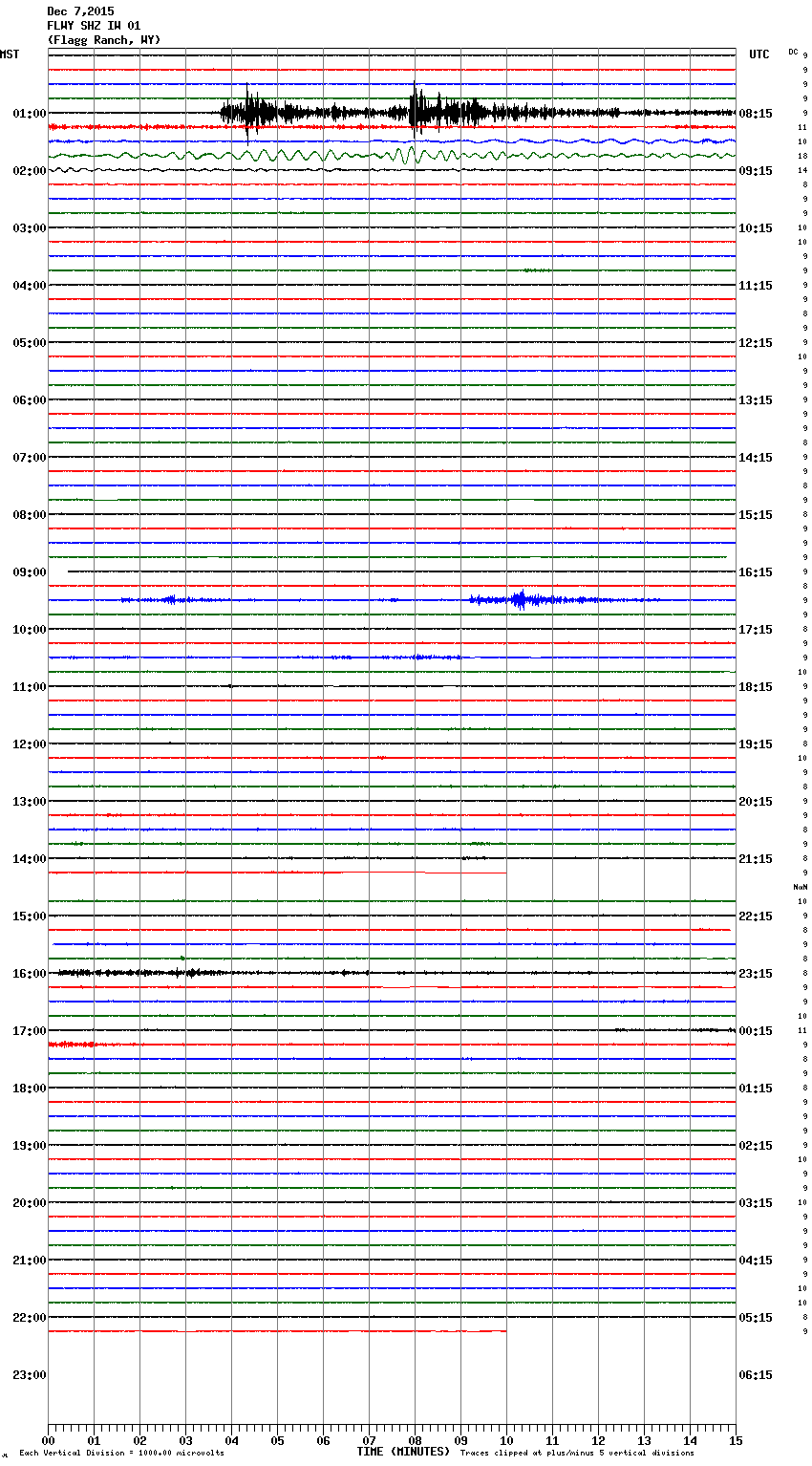This screenshot has width=812, height=1466.
Task: Click the '21:15' UTC time label
Action: tap(756, 859)
